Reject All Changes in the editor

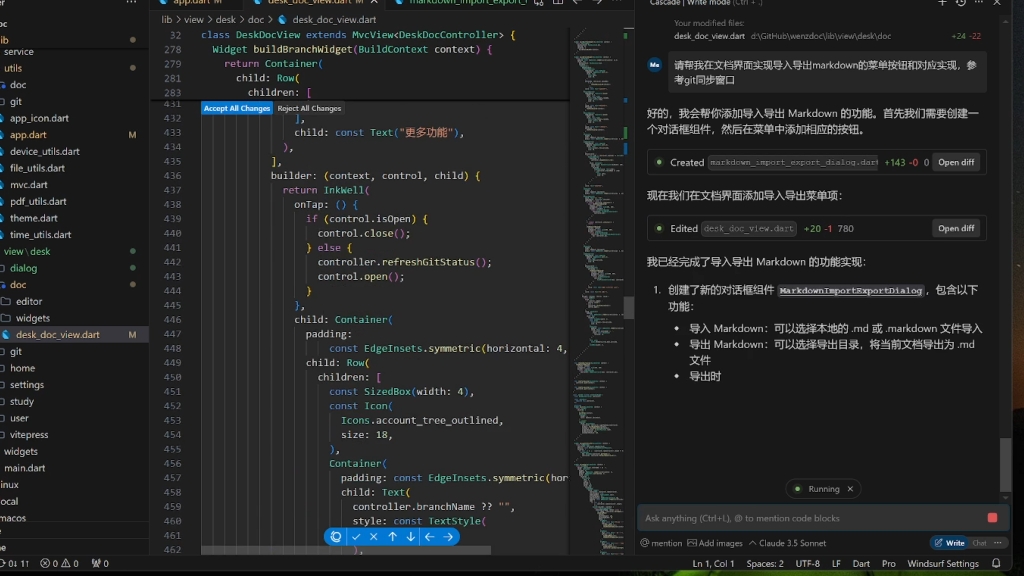click(309, 108)
